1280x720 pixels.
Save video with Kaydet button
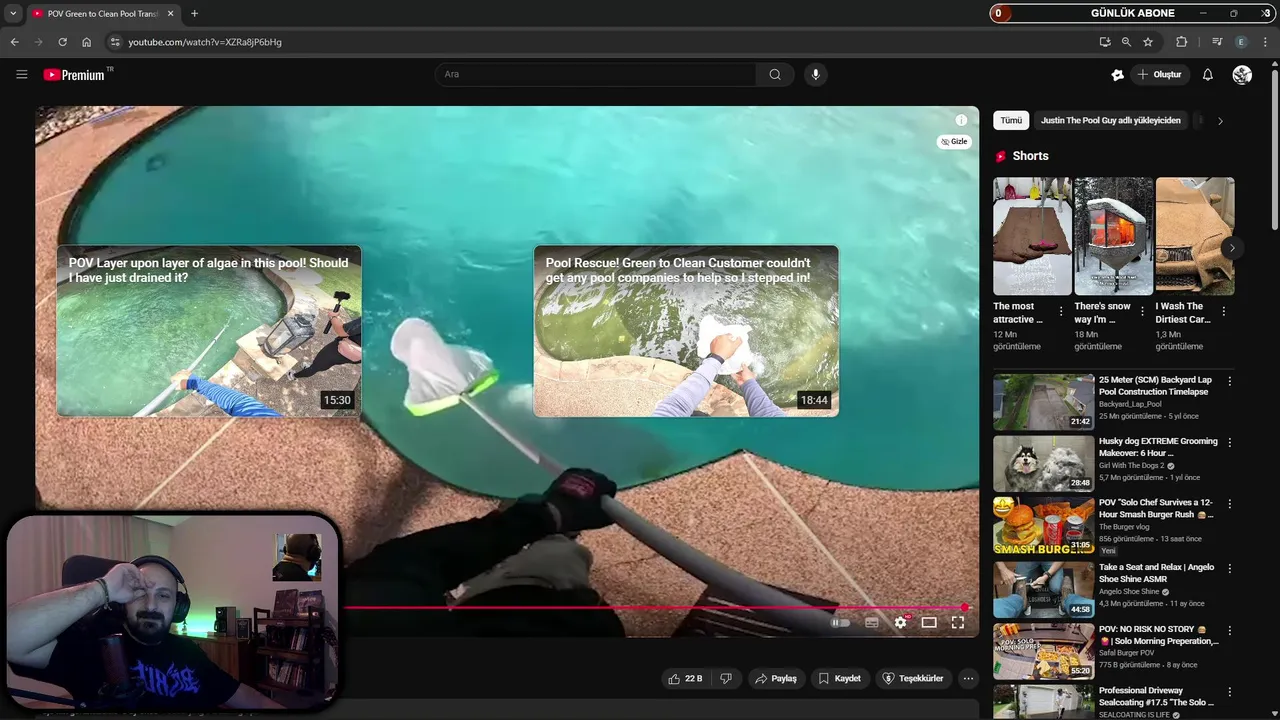pyautogui.click(x=839, y=678)
